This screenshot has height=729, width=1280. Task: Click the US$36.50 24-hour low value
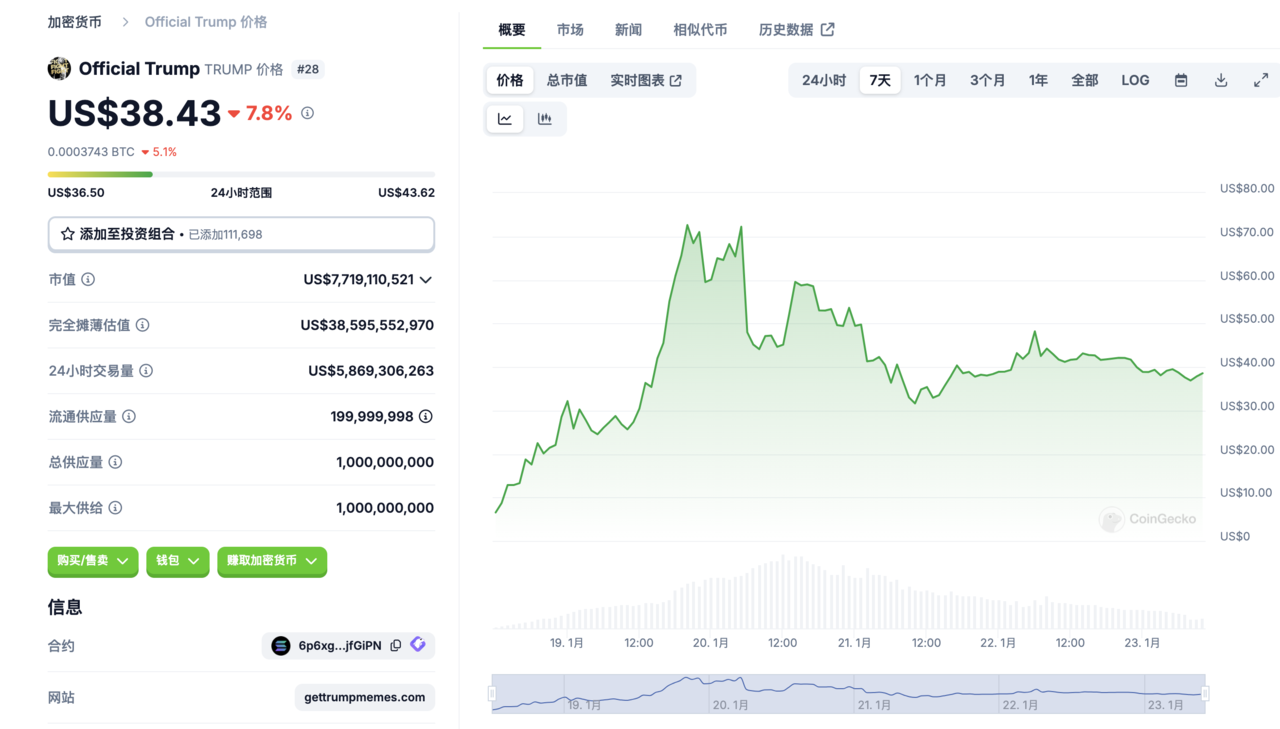(76, 193)
